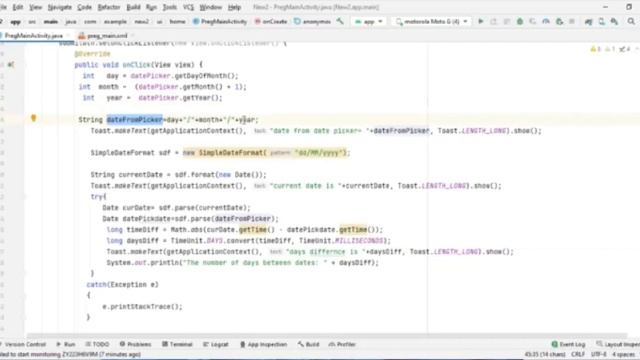640x360 pixels.
Task: Click the override gutter icon beside onClick
Action: tap(11, 64)
